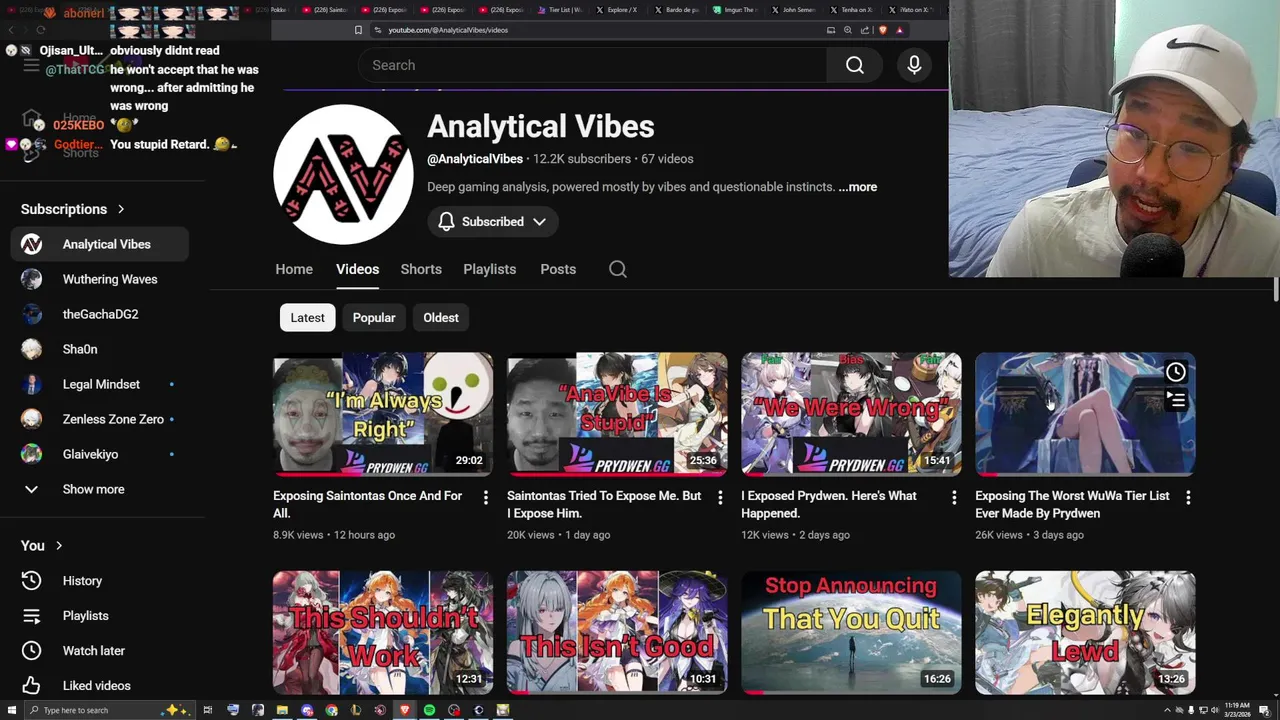1280x720 pixels.
Task: Click the share icon in address bar
Action: click(865, 30)
